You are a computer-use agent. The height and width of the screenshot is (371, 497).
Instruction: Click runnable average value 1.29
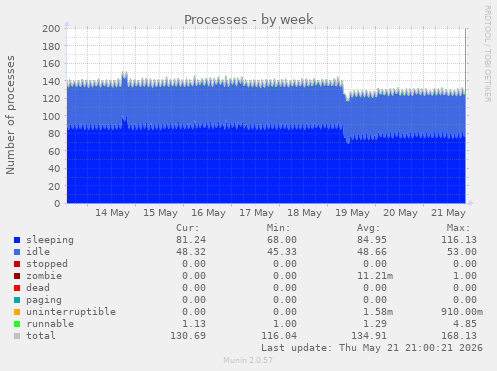click(x=375, y=324)
